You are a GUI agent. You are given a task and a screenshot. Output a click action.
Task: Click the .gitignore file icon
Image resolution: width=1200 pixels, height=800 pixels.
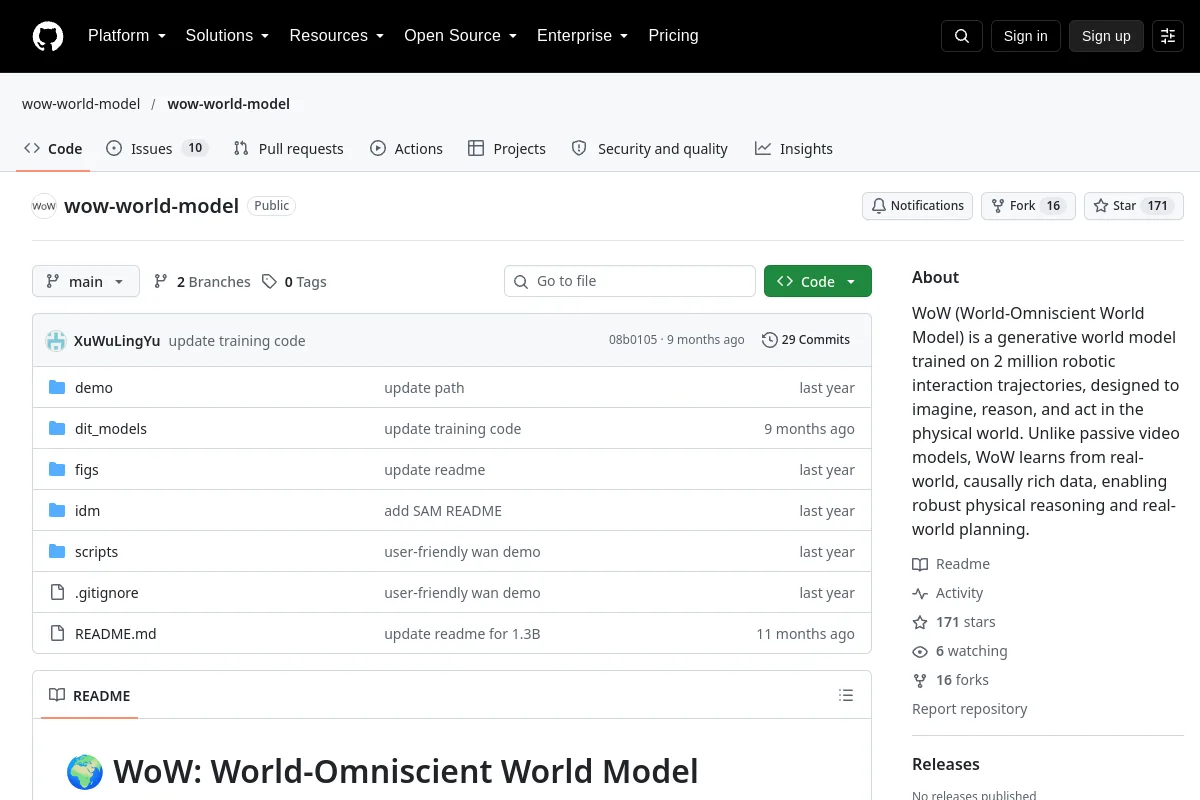tap(57, 593)
